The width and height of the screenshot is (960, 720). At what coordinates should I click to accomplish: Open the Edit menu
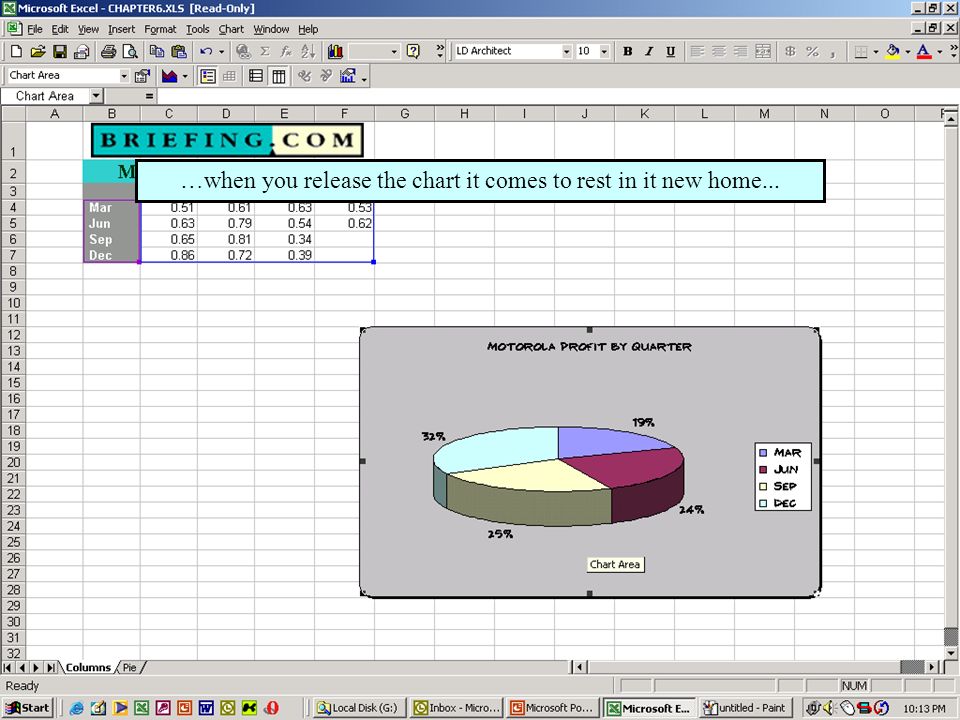(60, 29)
